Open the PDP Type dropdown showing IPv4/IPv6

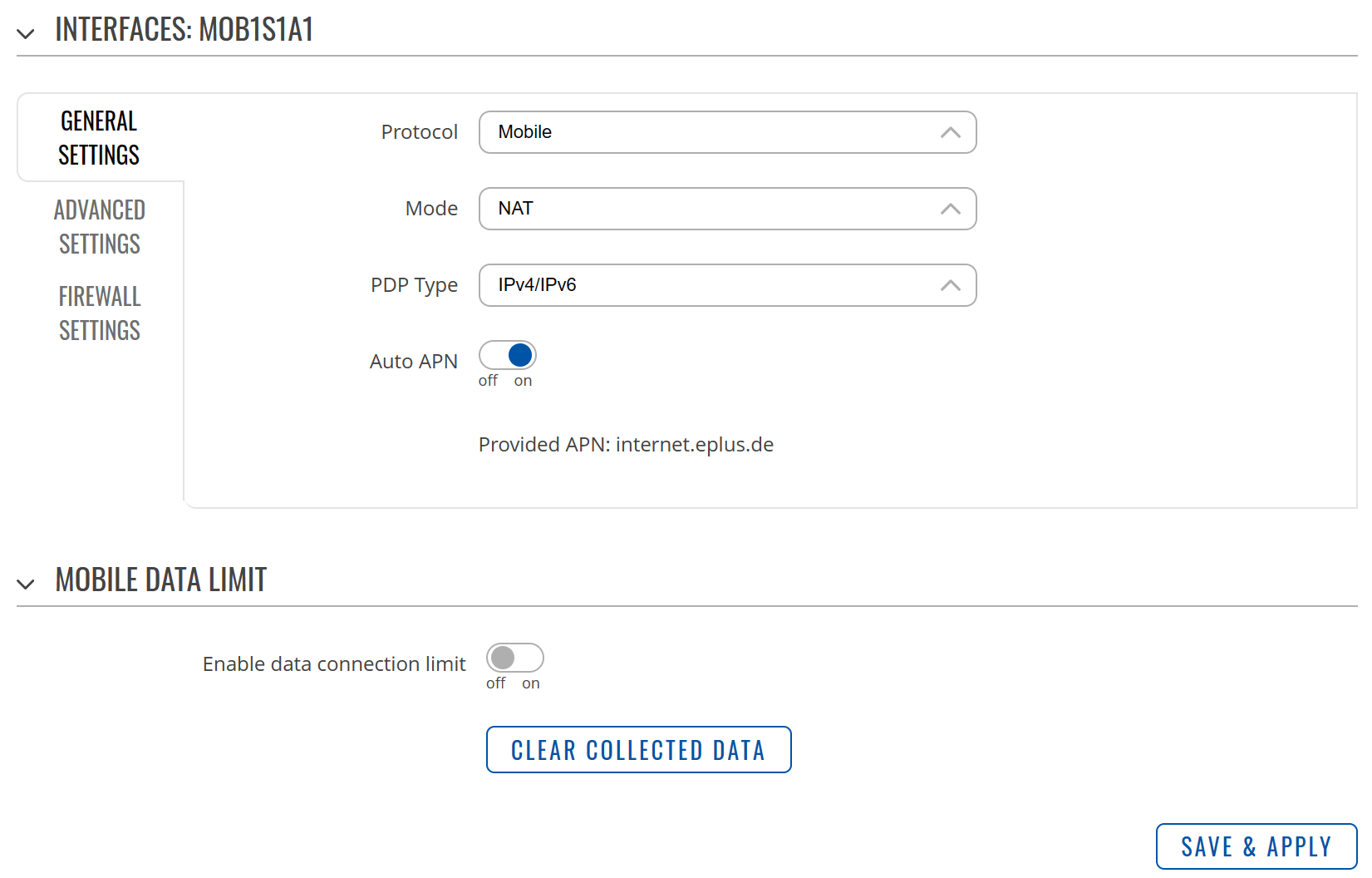[728, 285]
